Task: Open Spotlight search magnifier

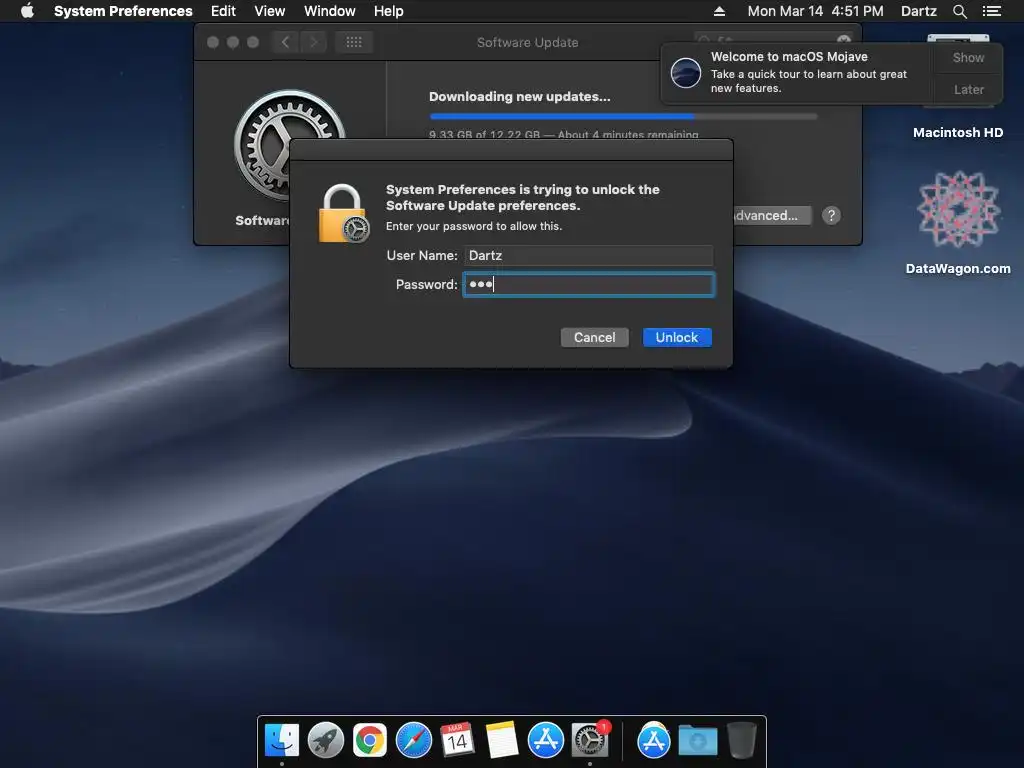Action: 959,11
